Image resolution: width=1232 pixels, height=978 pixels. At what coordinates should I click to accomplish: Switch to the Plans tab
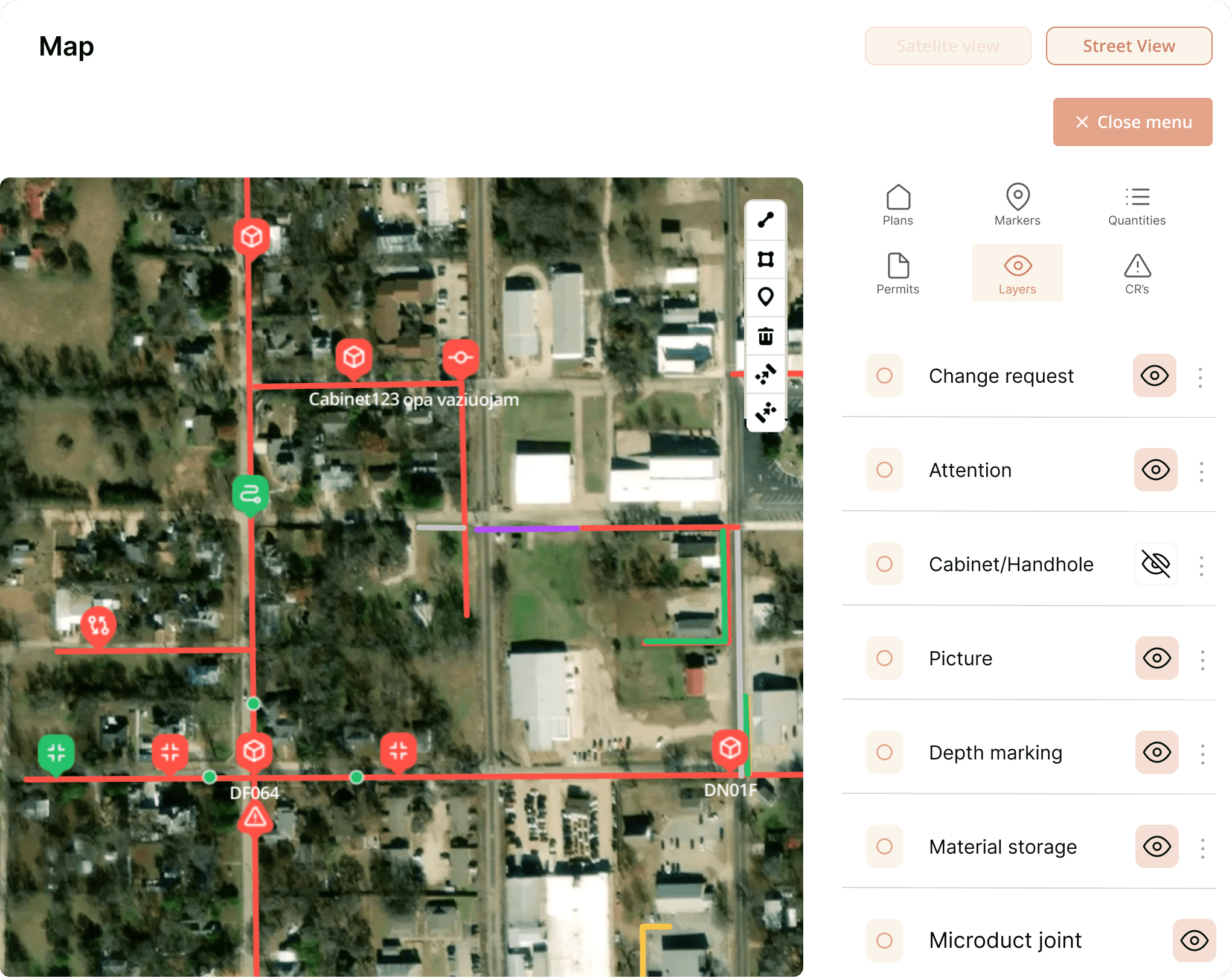[x=897, y=204]
